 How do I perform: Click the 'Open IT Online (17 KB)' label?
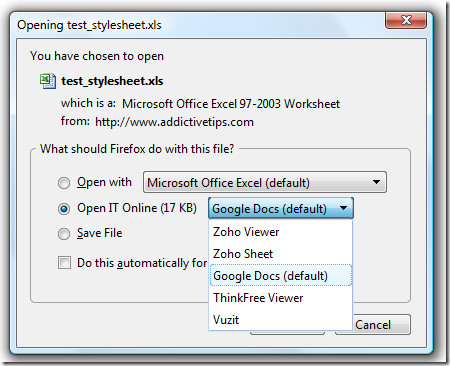(137, 208)
